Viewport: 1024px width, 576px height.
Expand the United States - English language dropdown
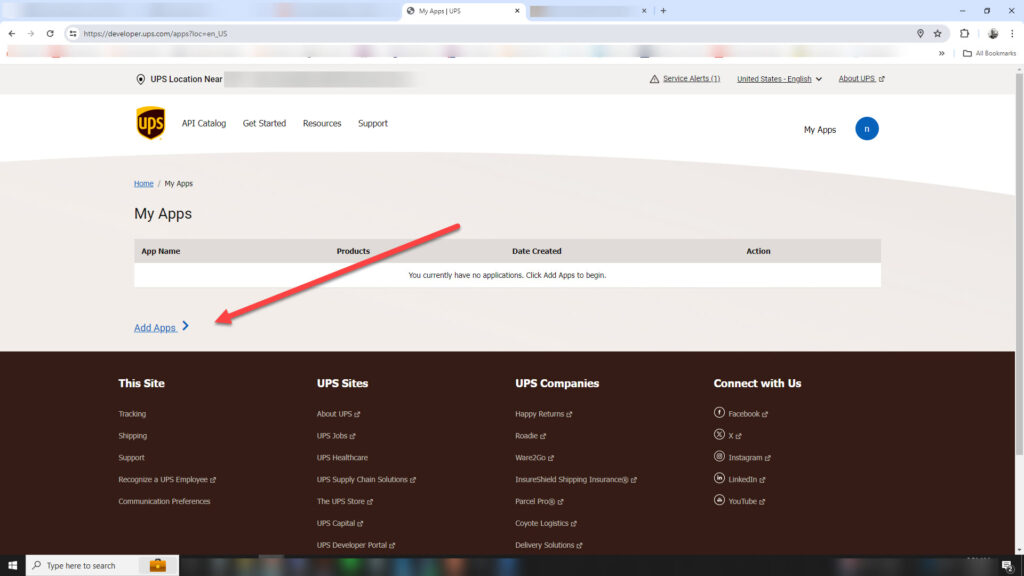tap(779, 79)
